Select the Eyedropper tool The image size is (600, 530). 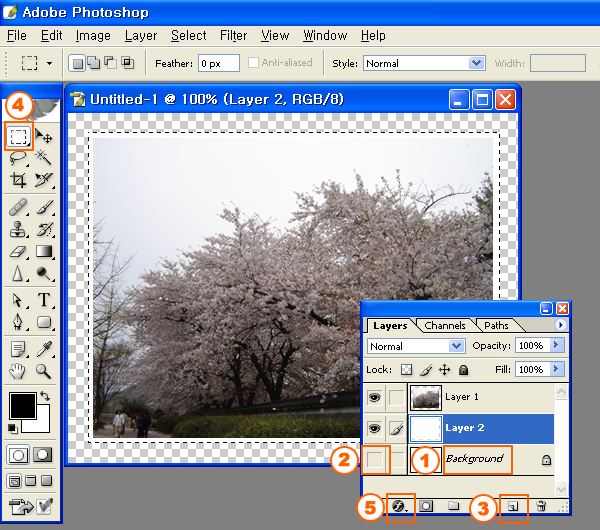(44, 349)
